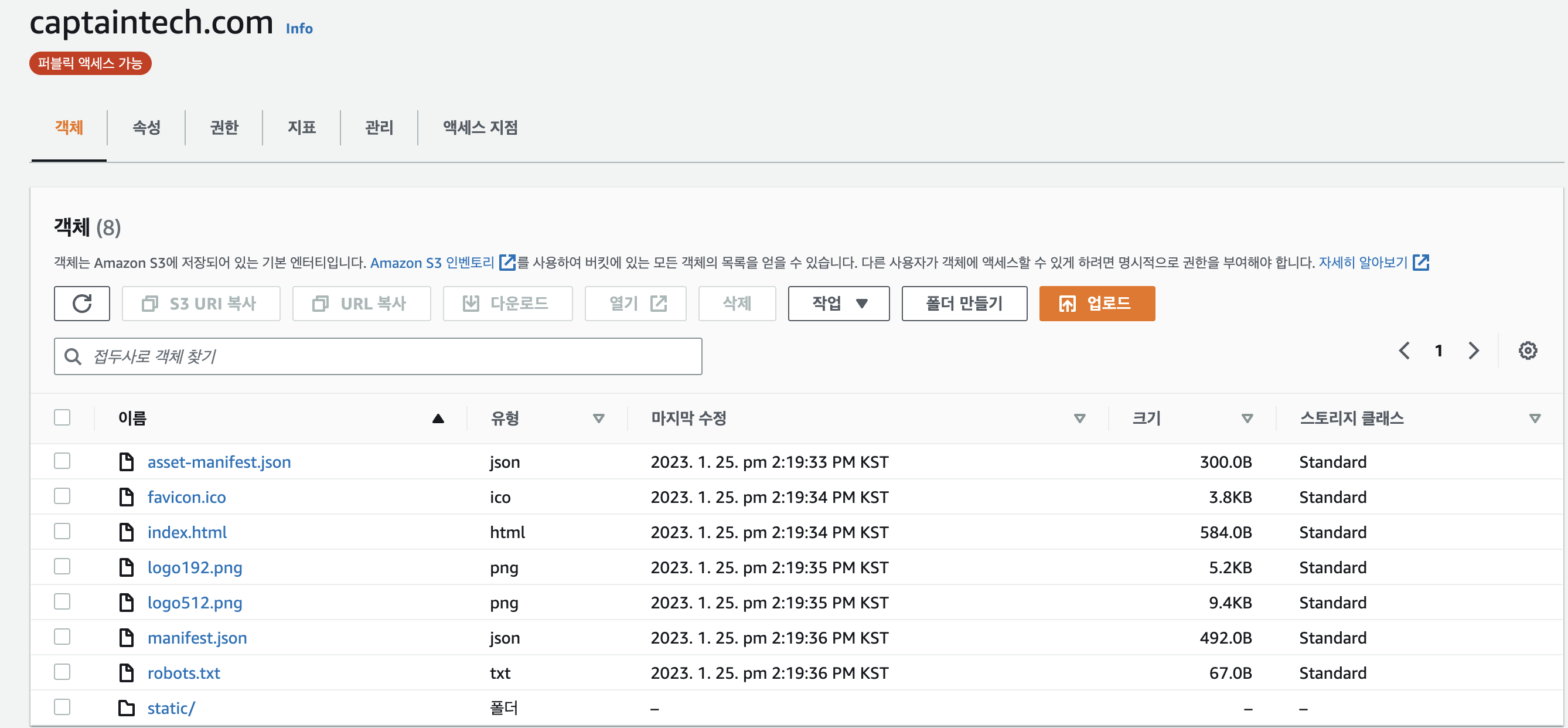1568x728 pixels.
Task: Open the 액세스 지점 tab
Action: tap(480, 127)
